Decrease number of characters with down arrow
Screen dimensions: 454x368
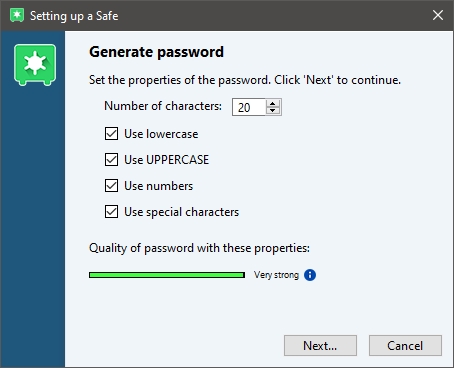[273, 111]
